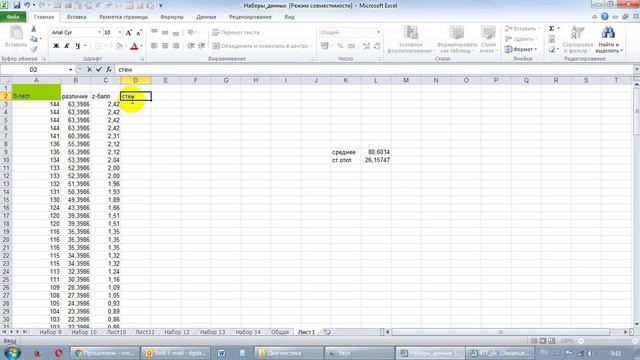Open Условное форматирование menu
Screen dimensions: 640x360
pyautogui.click(x=410, y=39)
